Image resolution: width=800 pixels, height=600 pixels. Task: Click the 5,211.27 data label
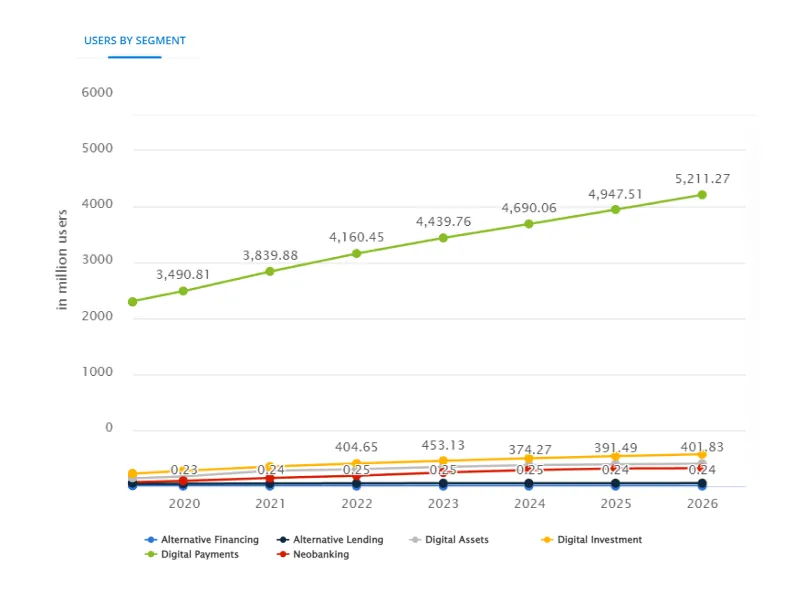click(702, 179)
